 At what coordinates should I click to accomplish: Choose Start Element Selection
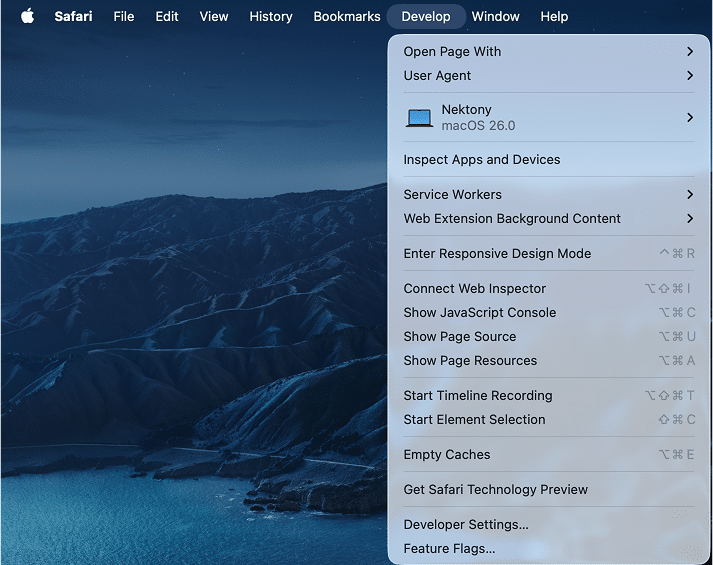[474, 419]
